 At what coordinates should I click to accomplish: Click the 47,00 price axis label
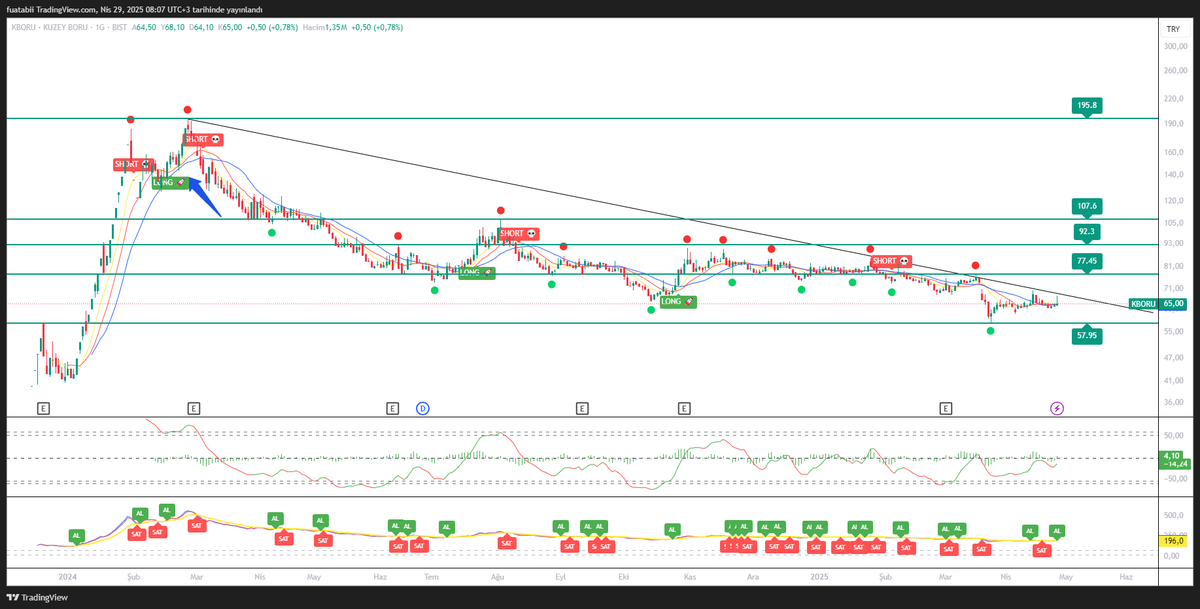point(1175,356)
